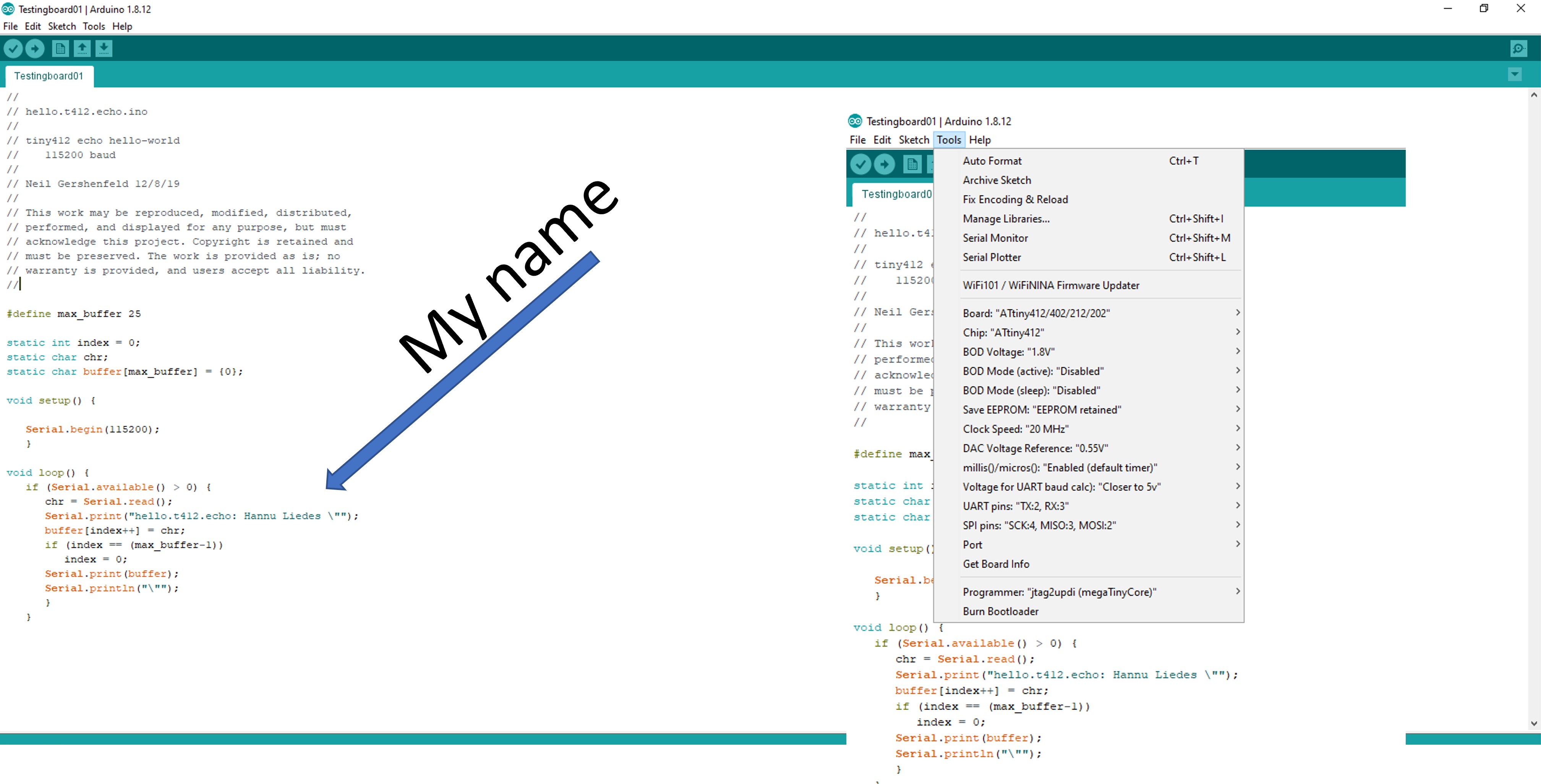This screenshot has width=1541, height=784.
Task: Expand BOD Mode (sleep) Disabled submenu
Action: click(1088, 391)
